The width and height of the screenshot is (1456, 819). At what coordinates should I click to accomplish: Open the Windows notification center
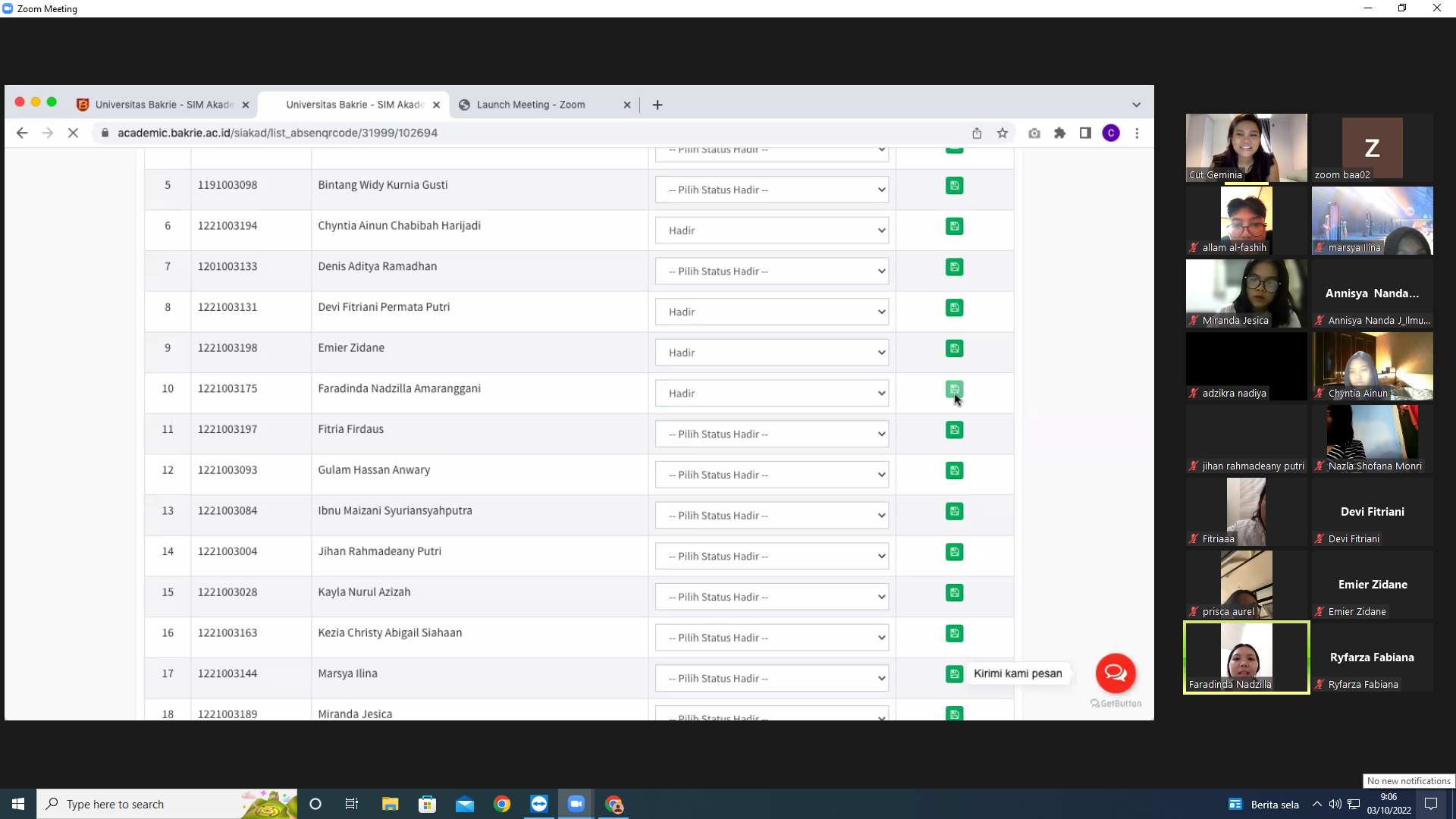point(1431,804)
